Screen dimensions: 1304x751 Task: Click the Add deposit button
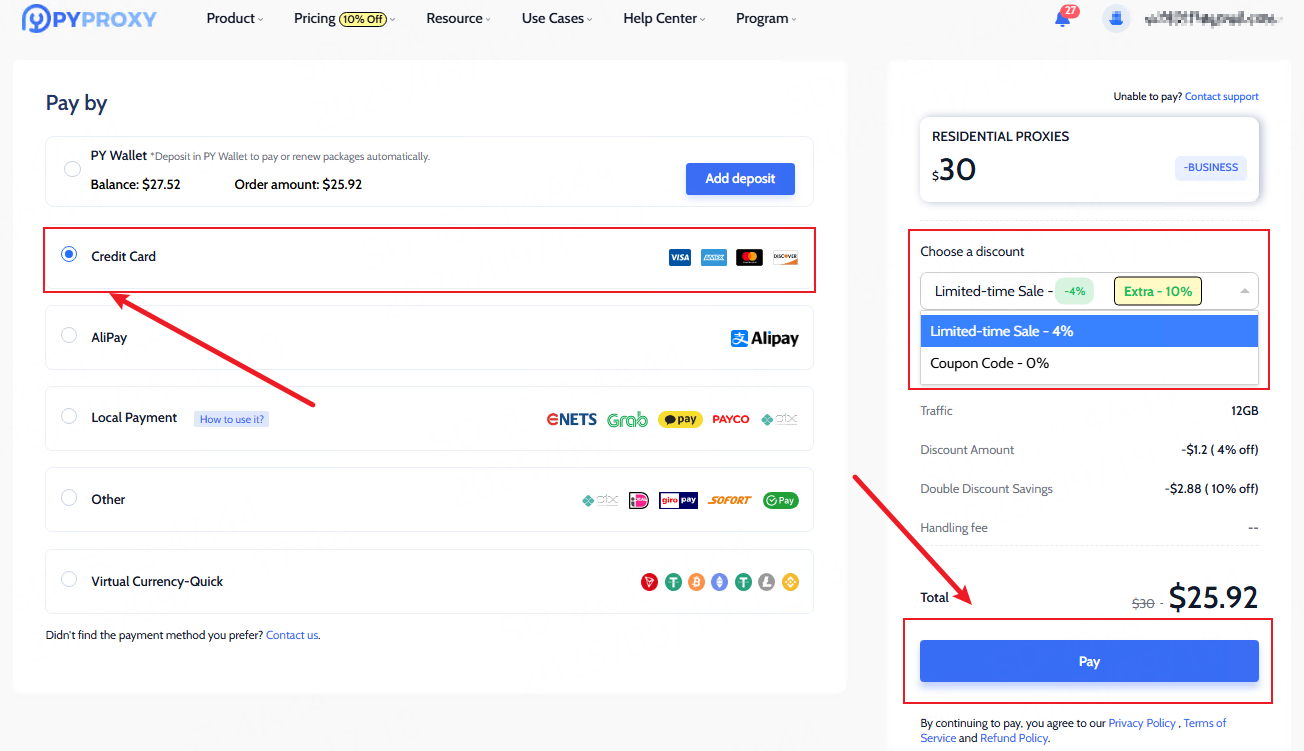740,179
